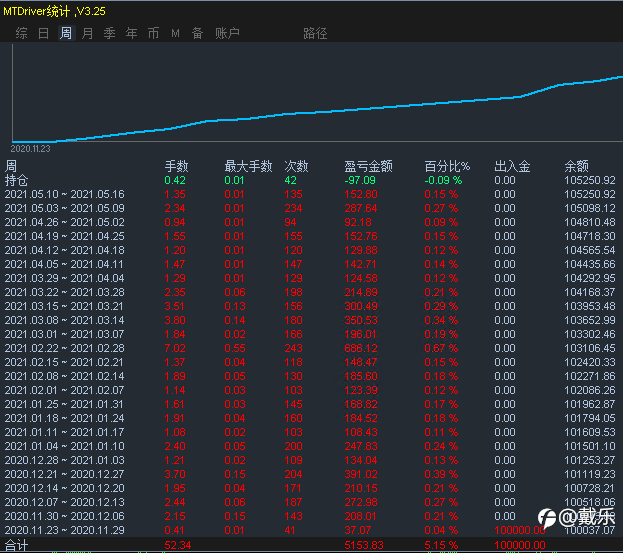The width and height of the screenshot is (623, 553).
Task: Click the 出入金 column header
Action: pyautogui.click(x=512, y=166)
